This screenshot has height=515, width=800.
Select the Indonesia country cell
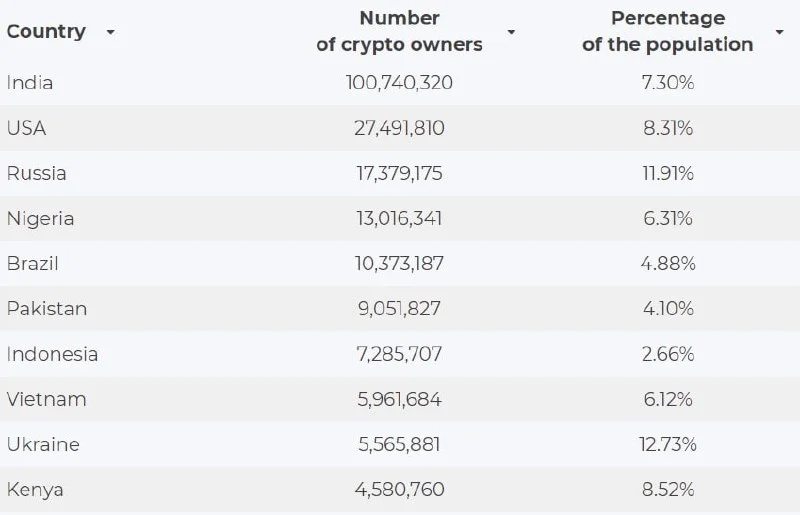pos(52,354)
